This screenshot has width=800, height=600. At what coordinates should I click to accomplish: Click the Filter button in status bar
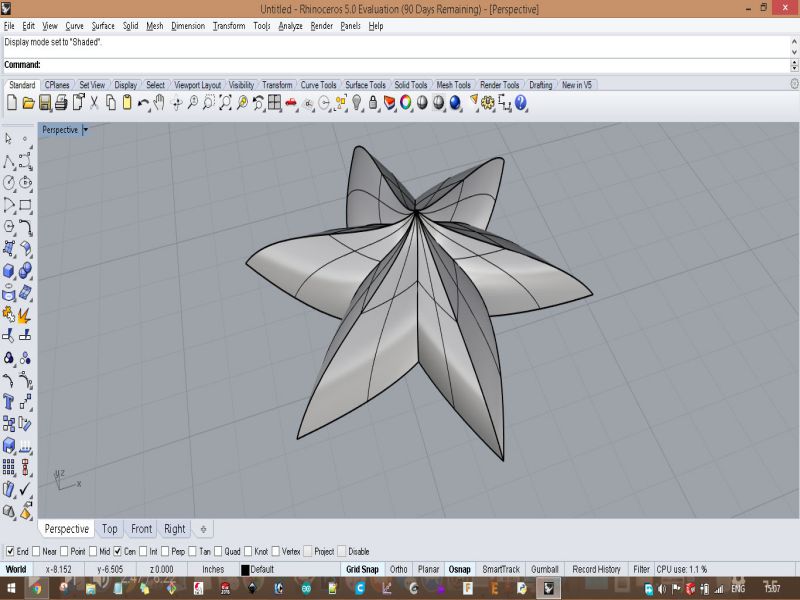(641, 569)
